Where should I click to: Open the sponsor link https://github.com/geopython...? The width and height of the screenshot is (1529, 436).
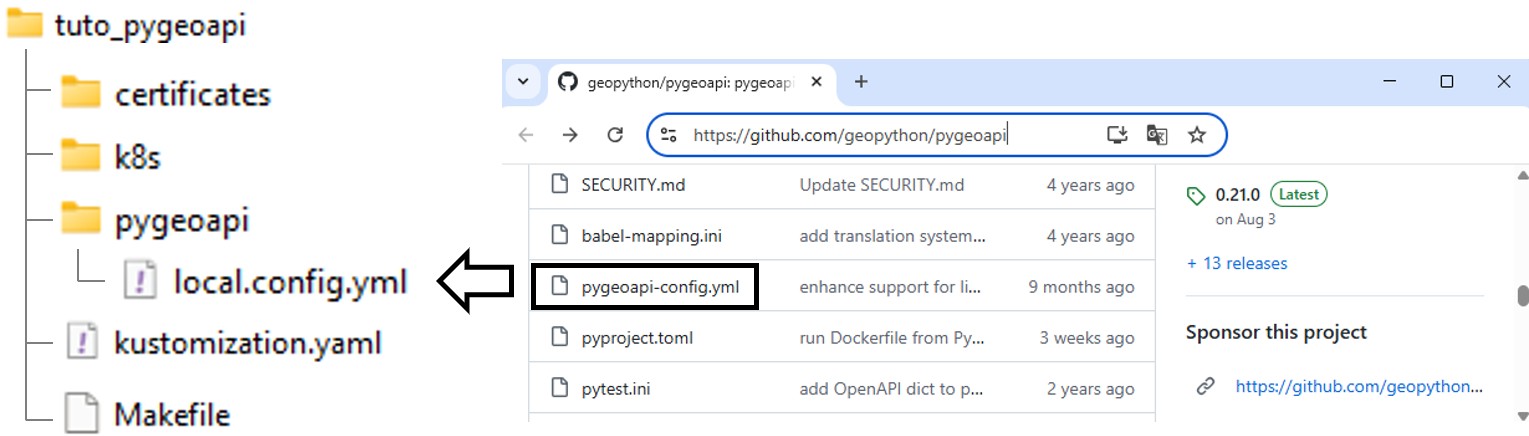pos(1359,386)
